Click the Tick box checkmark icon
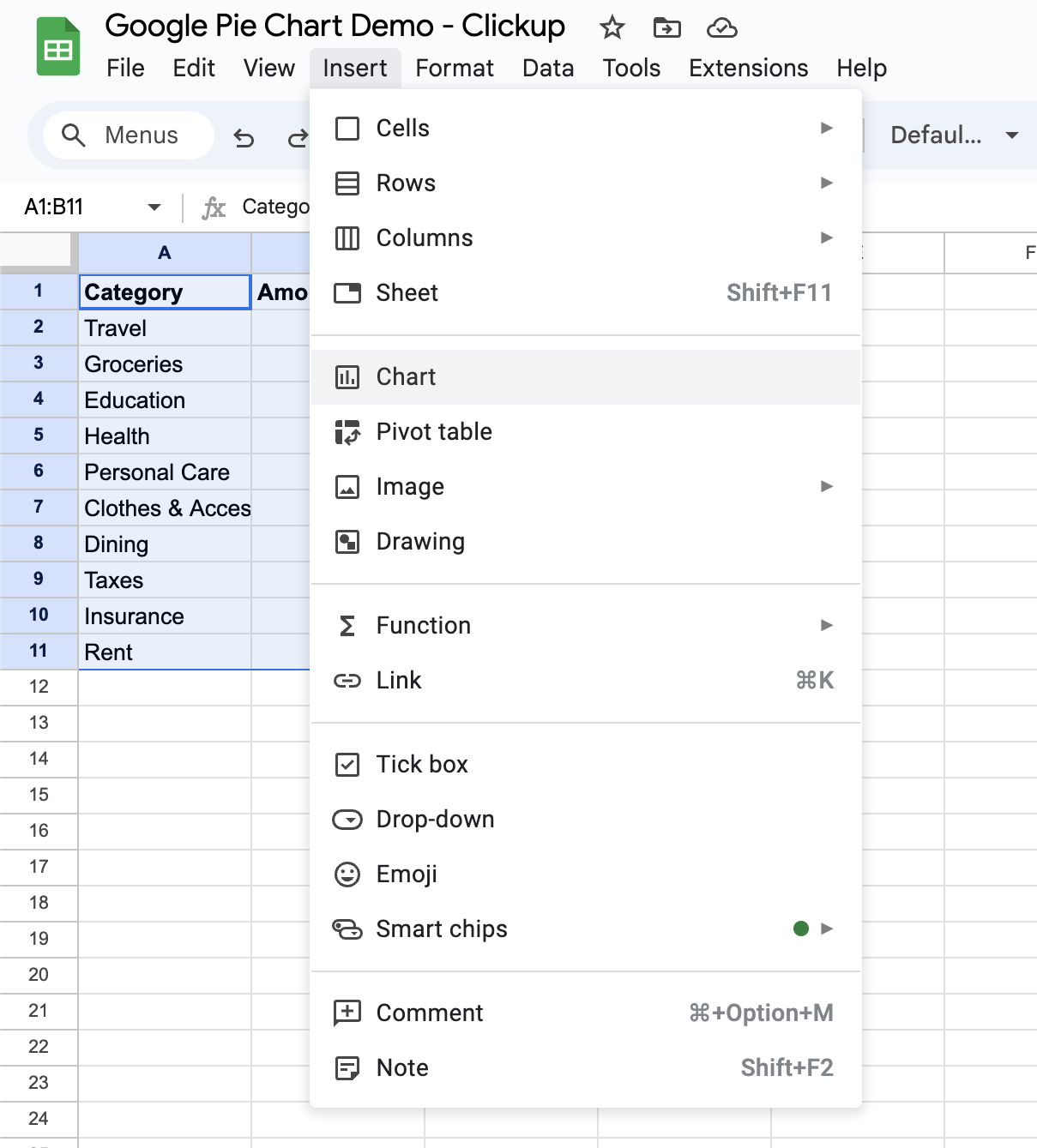 pos(347,765)
